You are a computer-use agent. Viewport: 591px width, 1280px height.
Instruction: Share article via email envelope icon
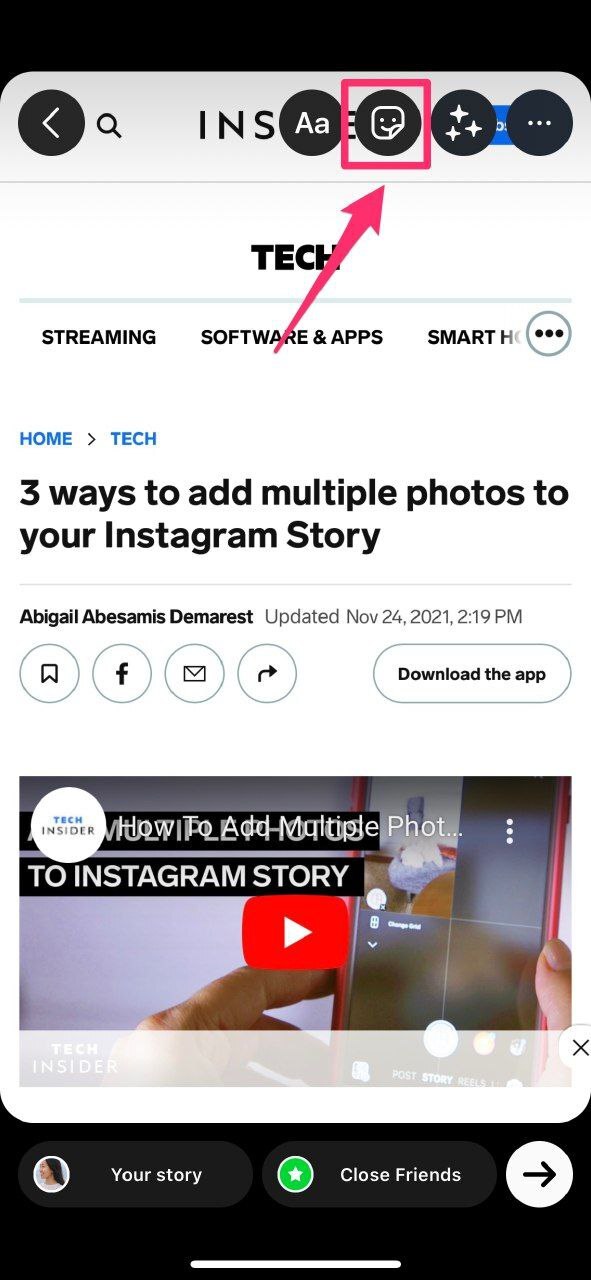pos(195,674)
